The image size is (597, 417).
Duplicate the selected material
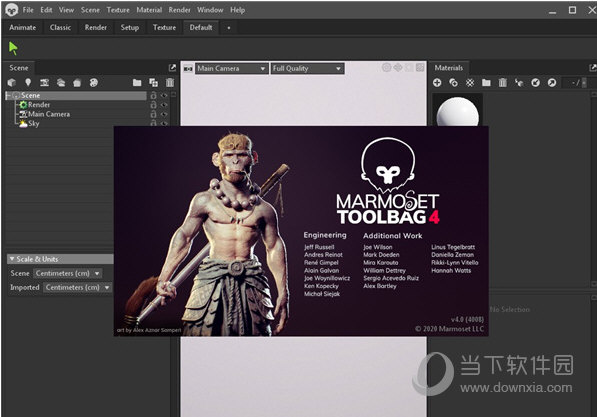pyautogui.click(x=453, y=83)
